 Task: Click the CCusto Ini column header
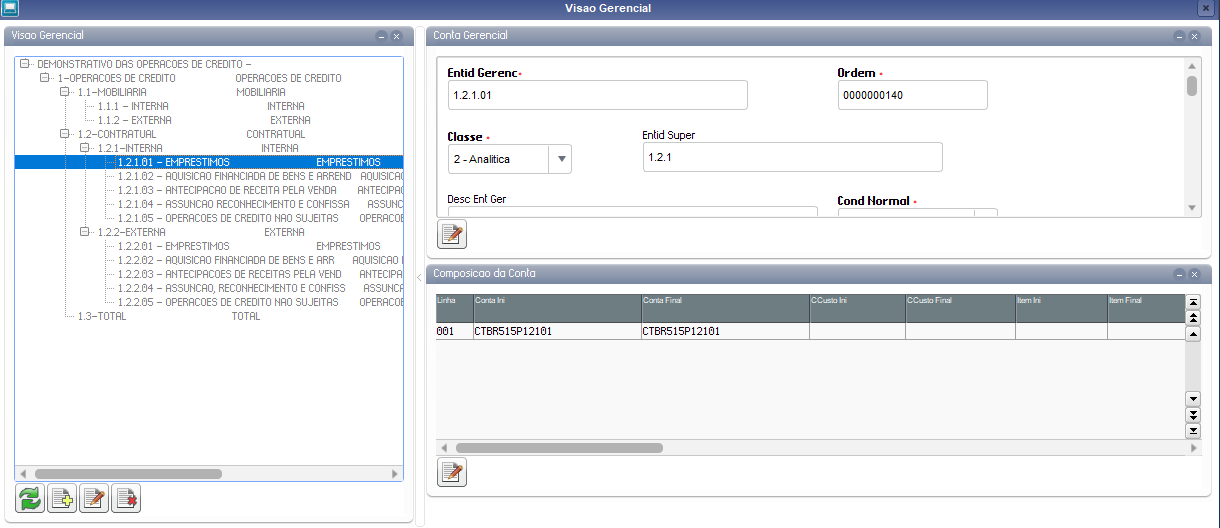(857, 308)
